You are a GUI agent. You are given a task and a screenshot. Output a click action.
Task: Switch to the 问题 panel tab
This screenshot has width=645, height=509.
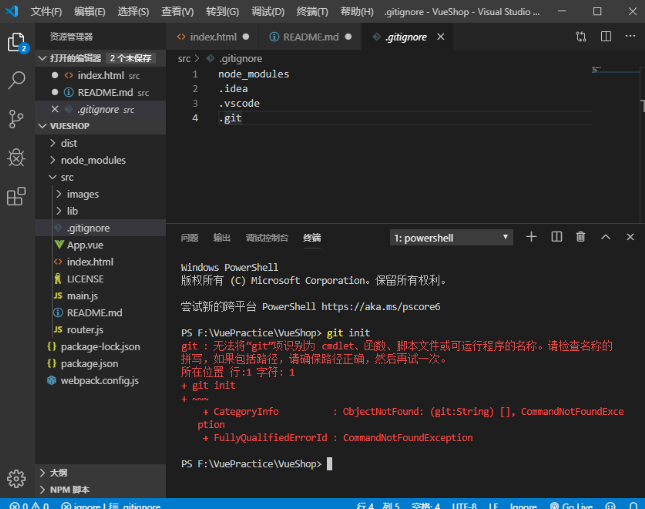point(189,238)
